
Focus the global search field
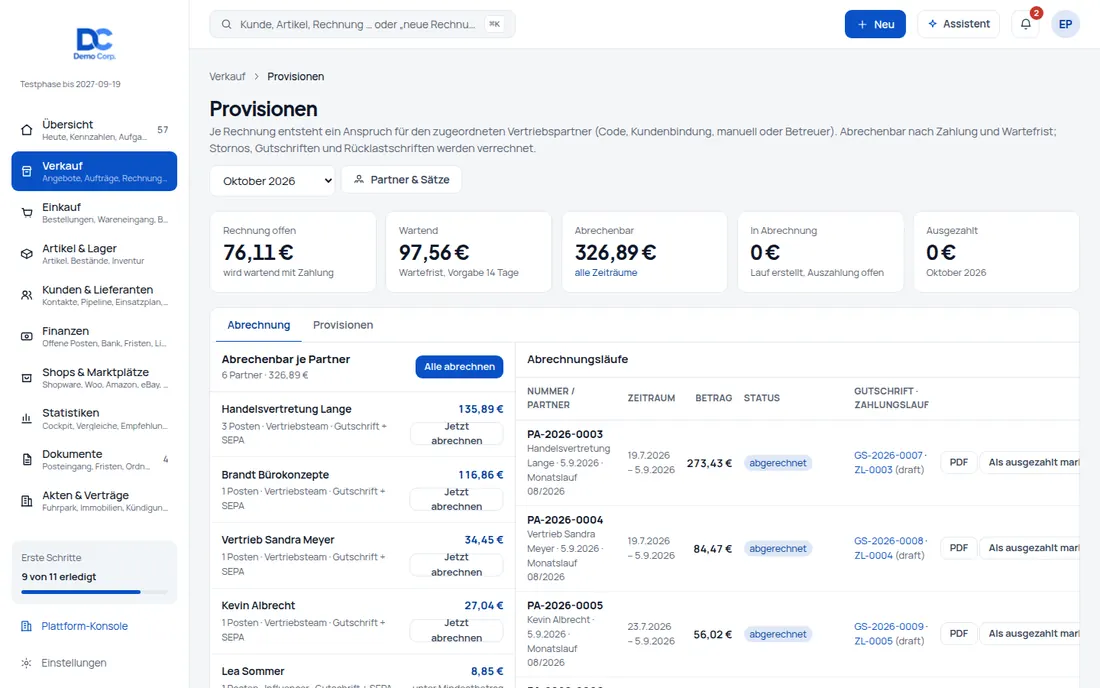362,24
